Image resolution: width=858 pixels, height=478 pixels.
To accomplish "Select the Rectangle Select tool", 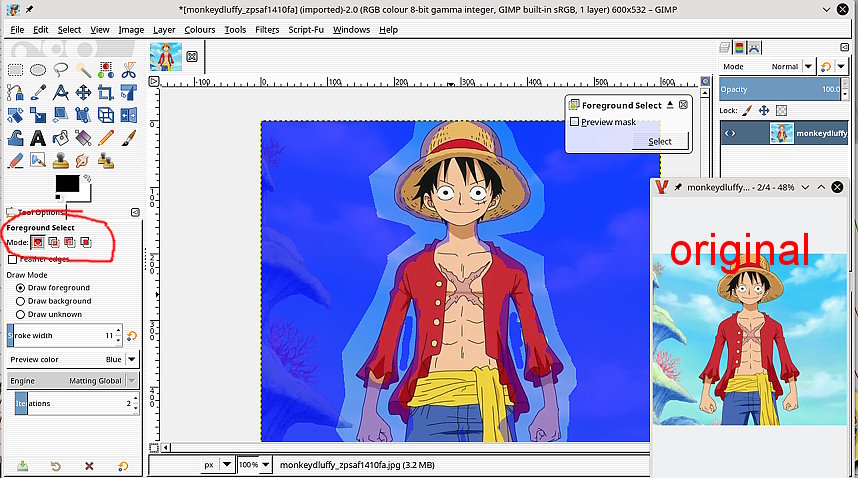I will tap(15, 70).
